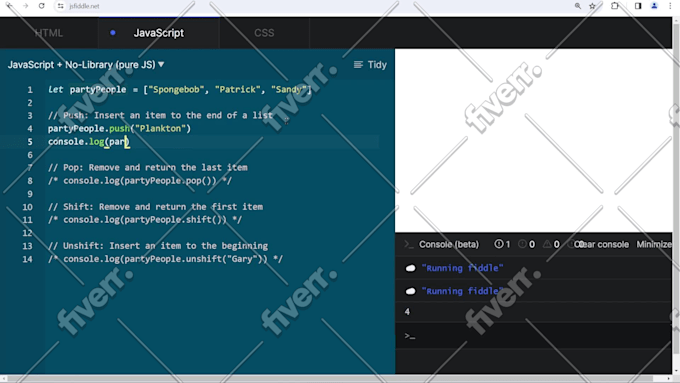680x383 pixels.
Task: Click the Tidy button to format code
Action: pyautogui.click(x=370, y=65)
